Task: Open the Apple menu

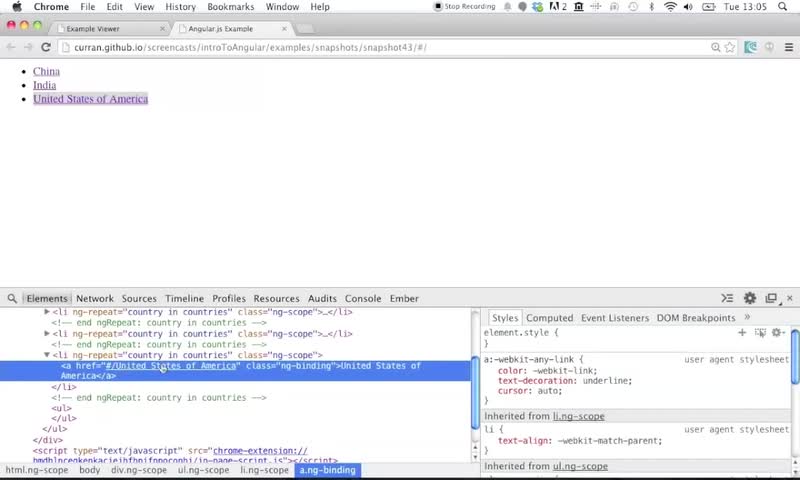Action: click(x=17, y=7)
